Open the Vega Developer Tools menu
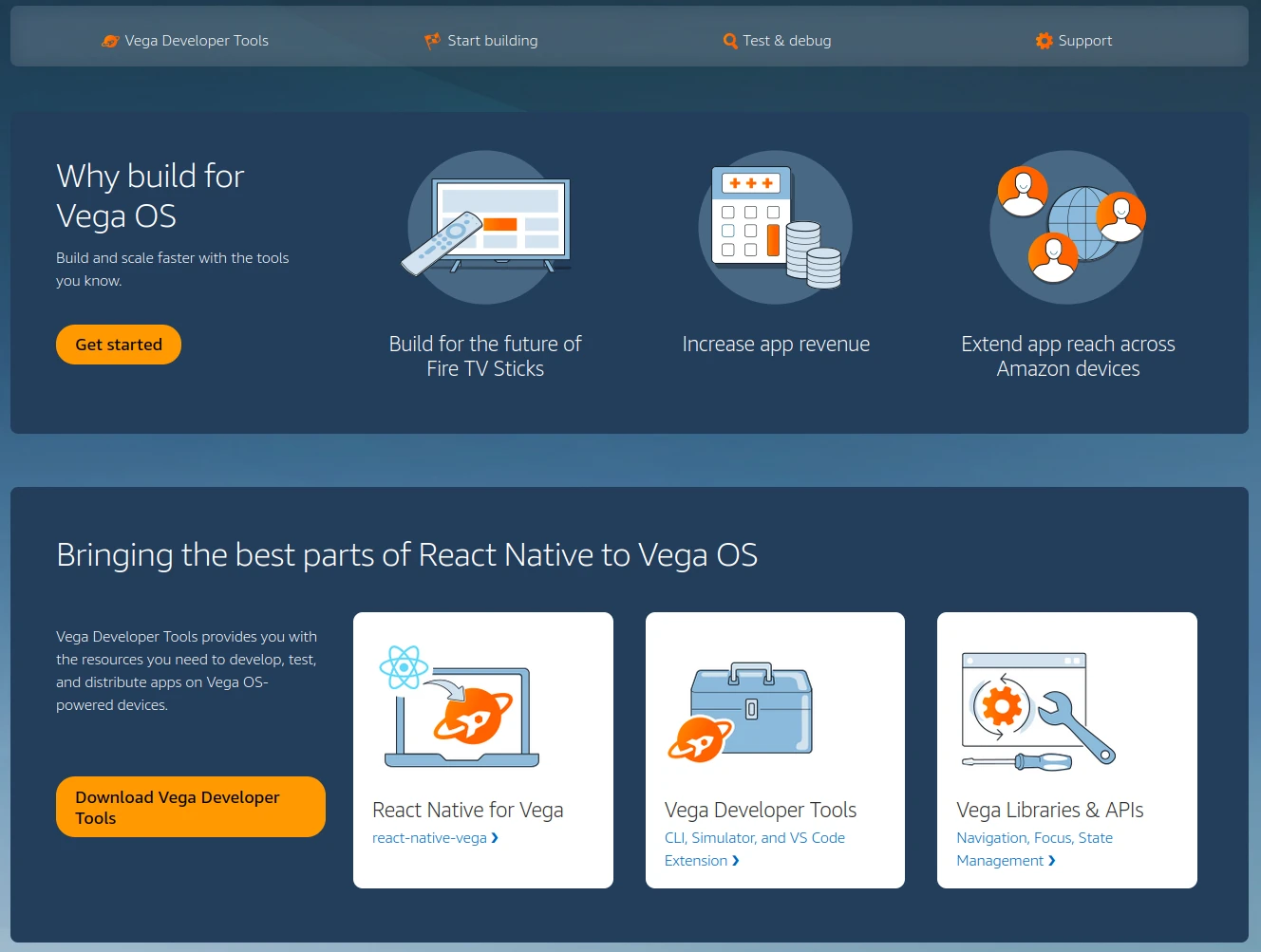 pos(197,41)
